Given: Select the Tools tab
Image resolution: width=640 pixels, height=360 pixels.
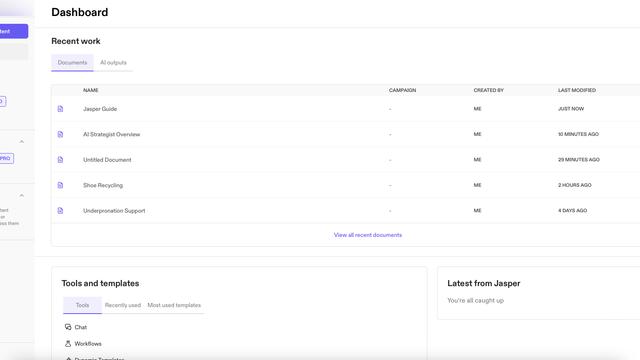Looking at the screenshot, I should pyautogui.click(x=82, y=305).
